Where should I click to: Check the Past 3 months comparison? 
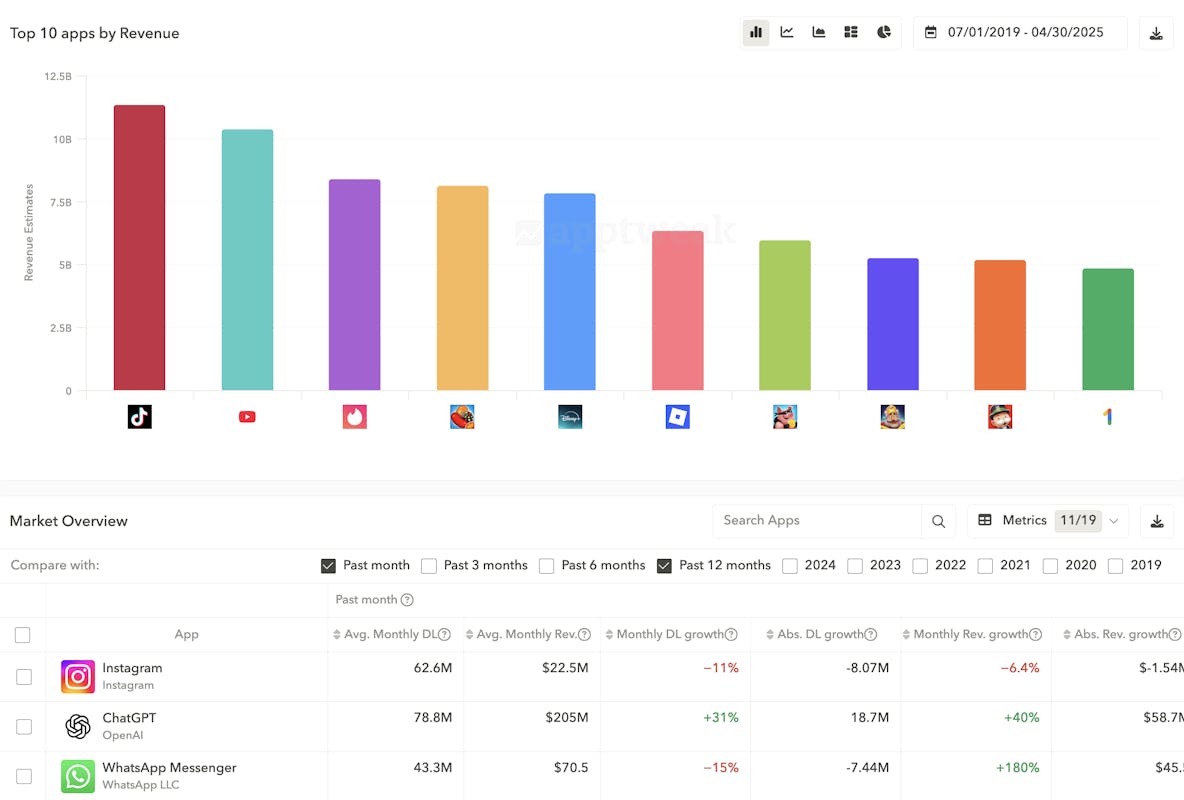[x=429, y=566]
